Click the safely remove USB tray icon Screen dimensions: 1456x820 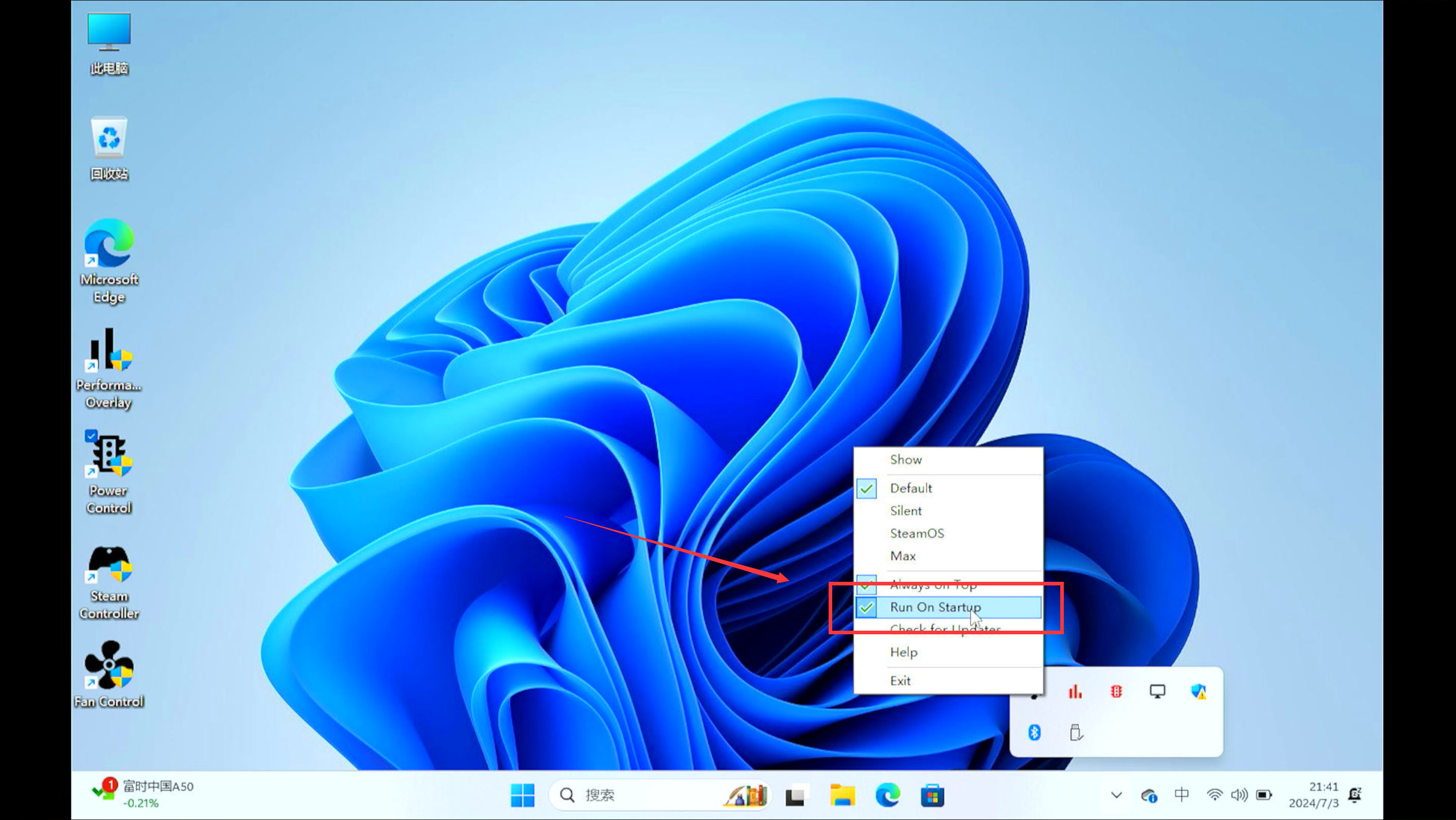(x=1076, y=733)
